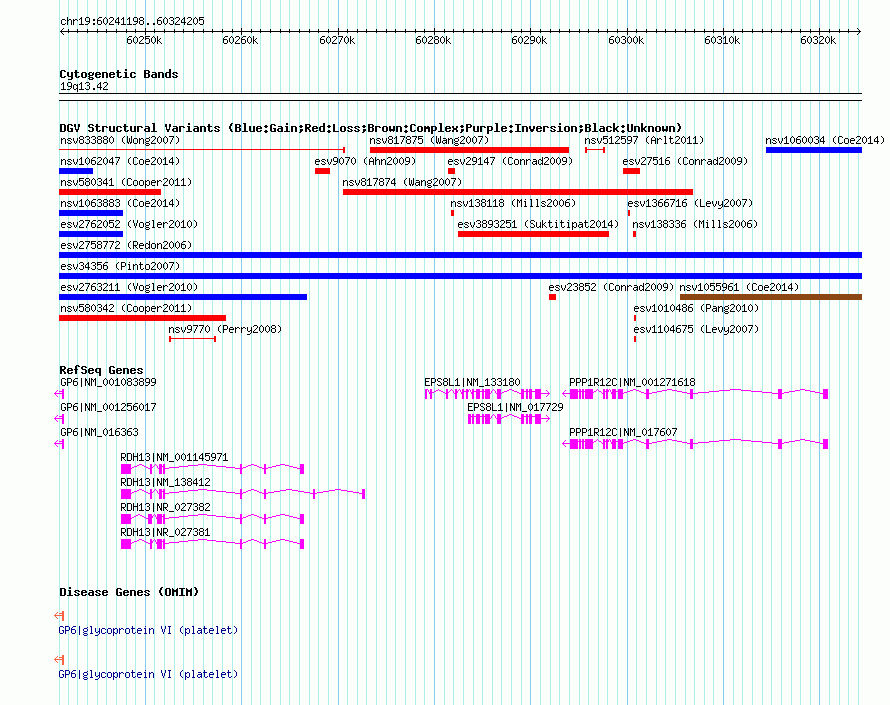
Task: Click nsv580341 (Cooper2011) variant label
Action: pyautogui.click(x=126, y=182)
